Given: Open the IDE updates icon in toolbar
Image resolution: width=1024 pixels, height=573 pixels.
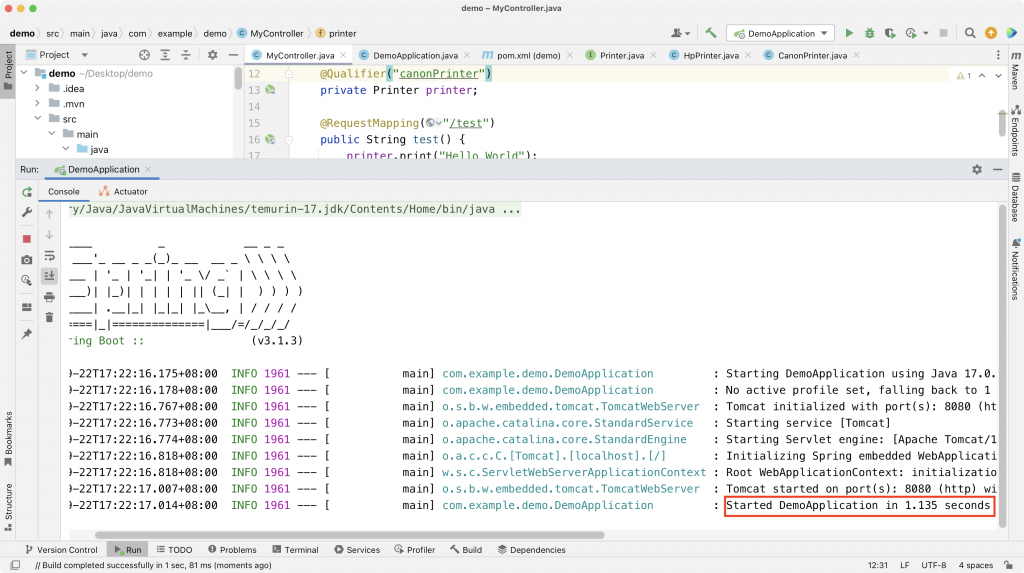Looking at the screenshot, I should click(x=991, y=33).
